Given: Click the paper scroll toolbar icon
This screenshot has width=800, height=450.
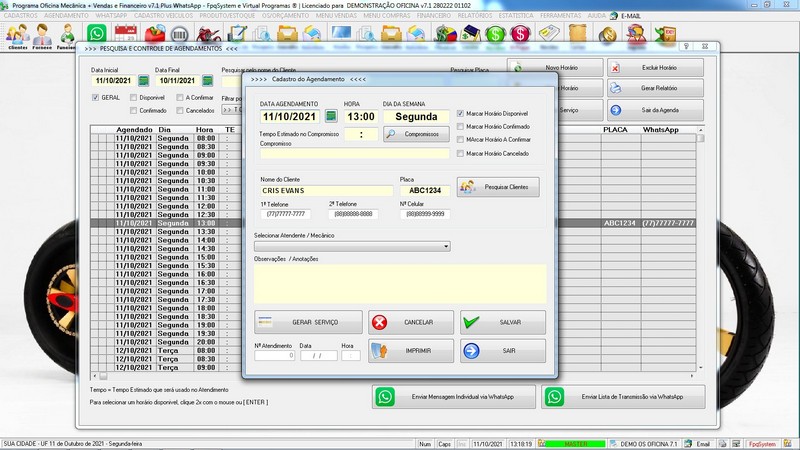Looking at the screenshot, I should pyautogui.click(x=578, y=34).
